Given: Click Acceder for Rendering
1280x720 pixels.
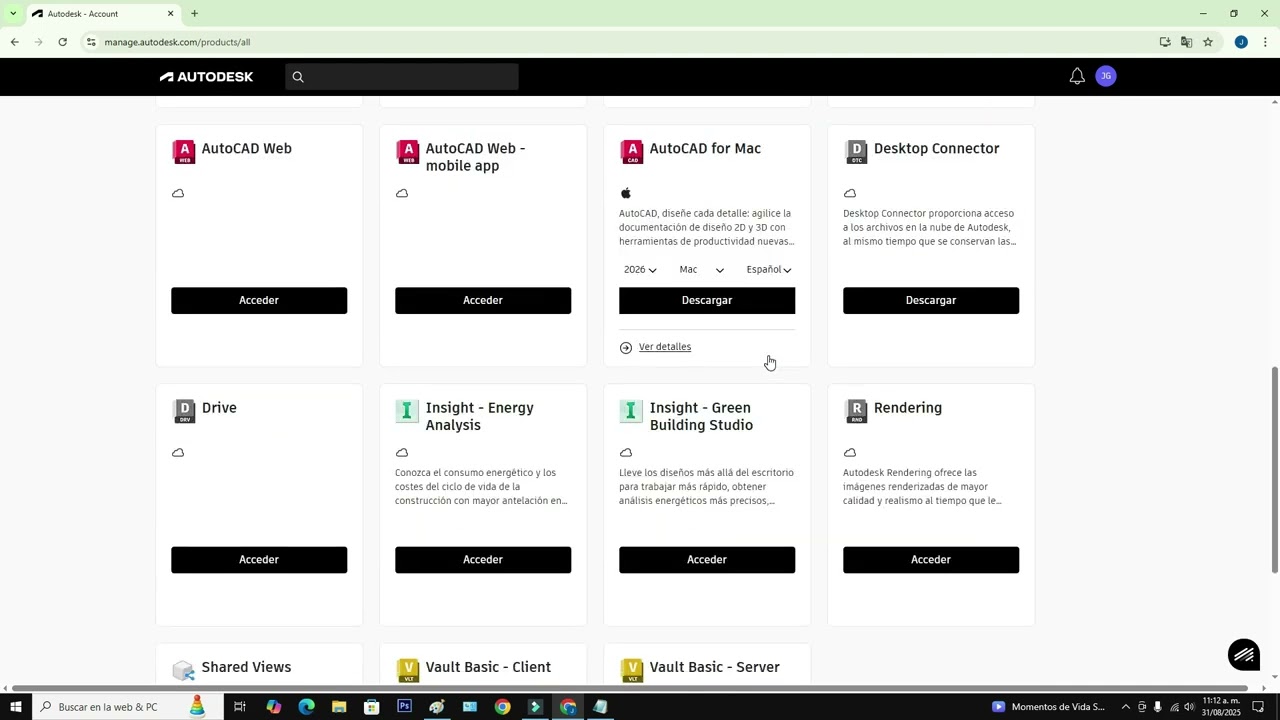Looking at the screenshot, I should [x=931, y=560].
